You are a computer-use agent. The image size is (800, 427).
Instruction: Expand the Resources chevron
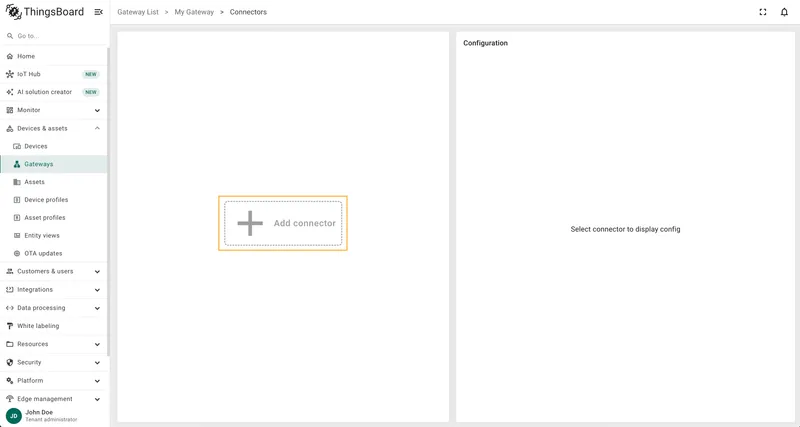97,344
